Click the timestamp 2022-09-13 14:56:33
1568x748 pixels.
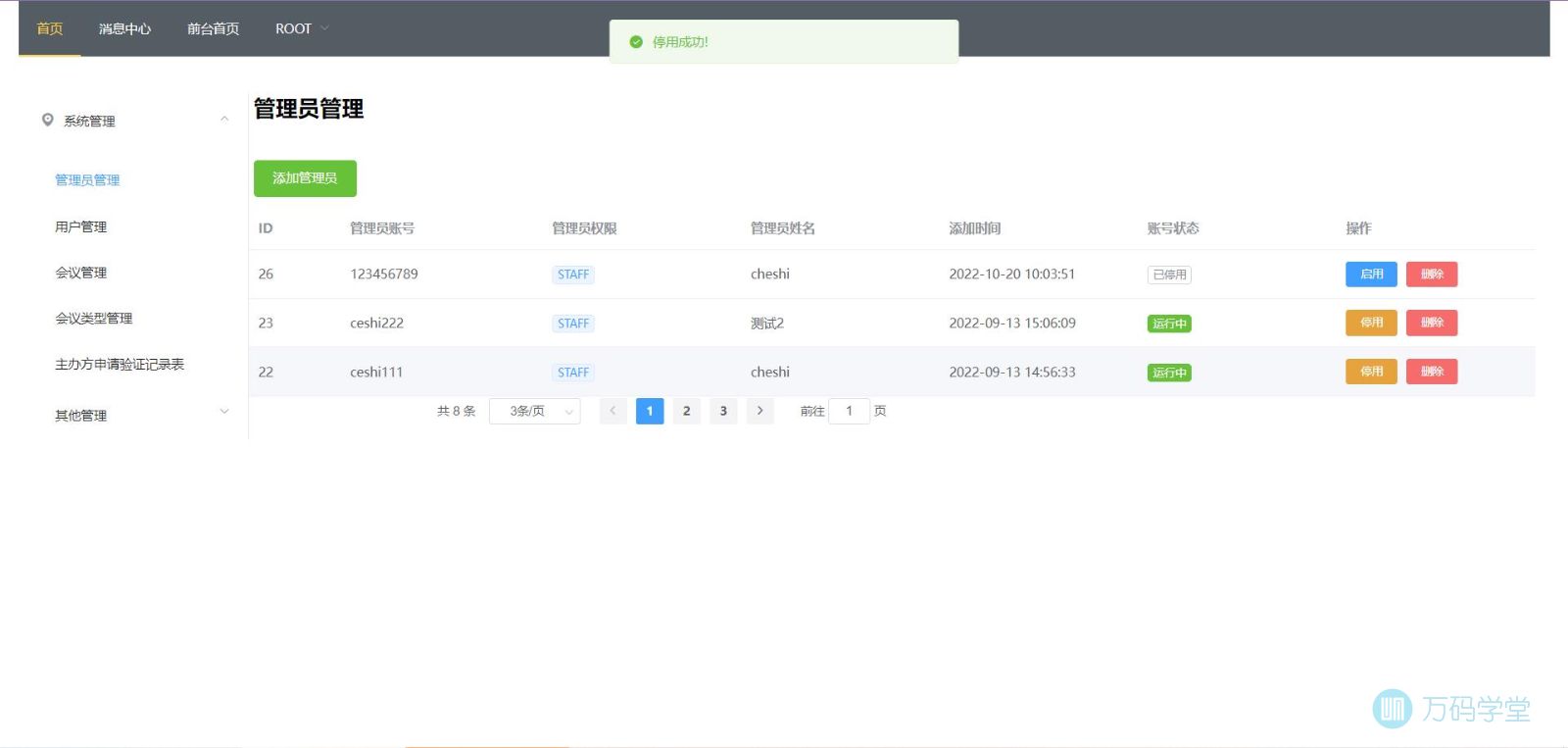coord(1012,373)
